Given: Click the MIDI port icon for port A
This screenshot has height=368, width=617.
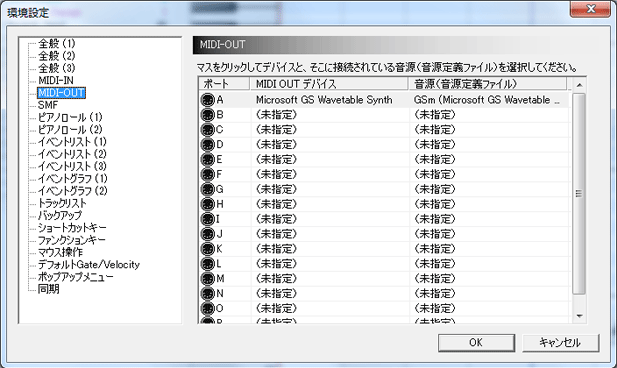Looking at the screenshot, I should tap(207, 100).
